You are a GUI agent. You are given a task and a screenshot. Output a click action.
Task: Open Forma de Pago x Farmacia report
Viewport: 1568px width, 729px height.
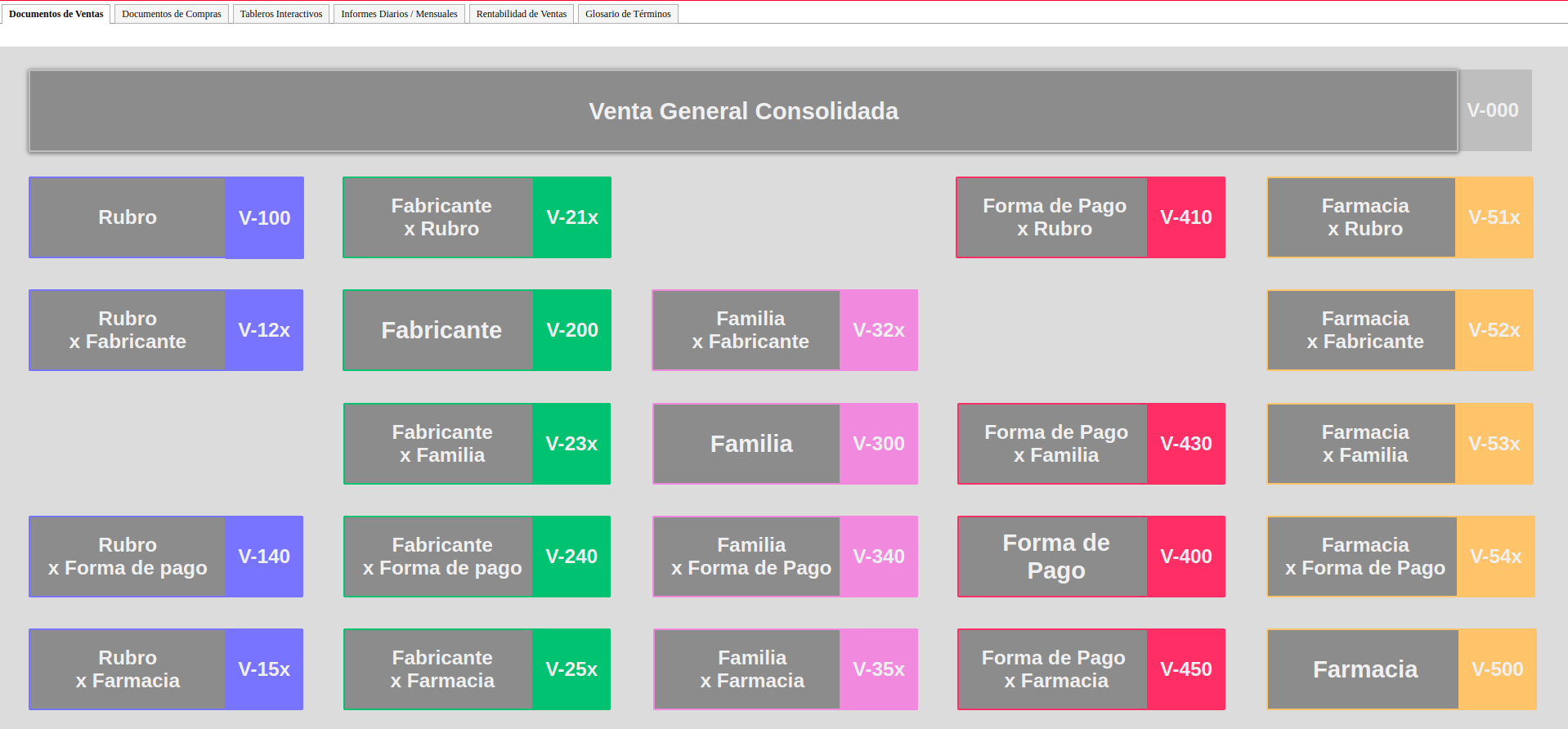click(1054, 669)
